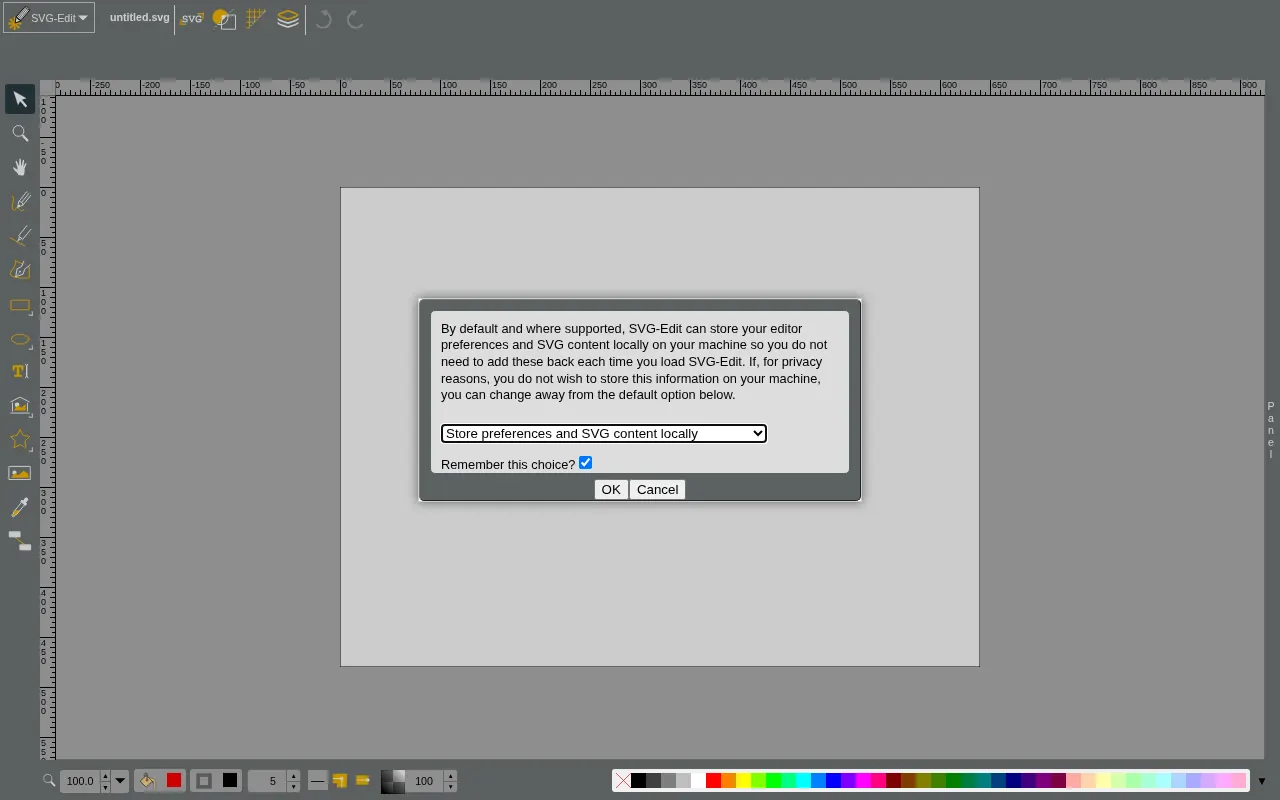This screenshot has height=800, width=1280.
Task: Click the Undo arrow
Action: point(323,18)
